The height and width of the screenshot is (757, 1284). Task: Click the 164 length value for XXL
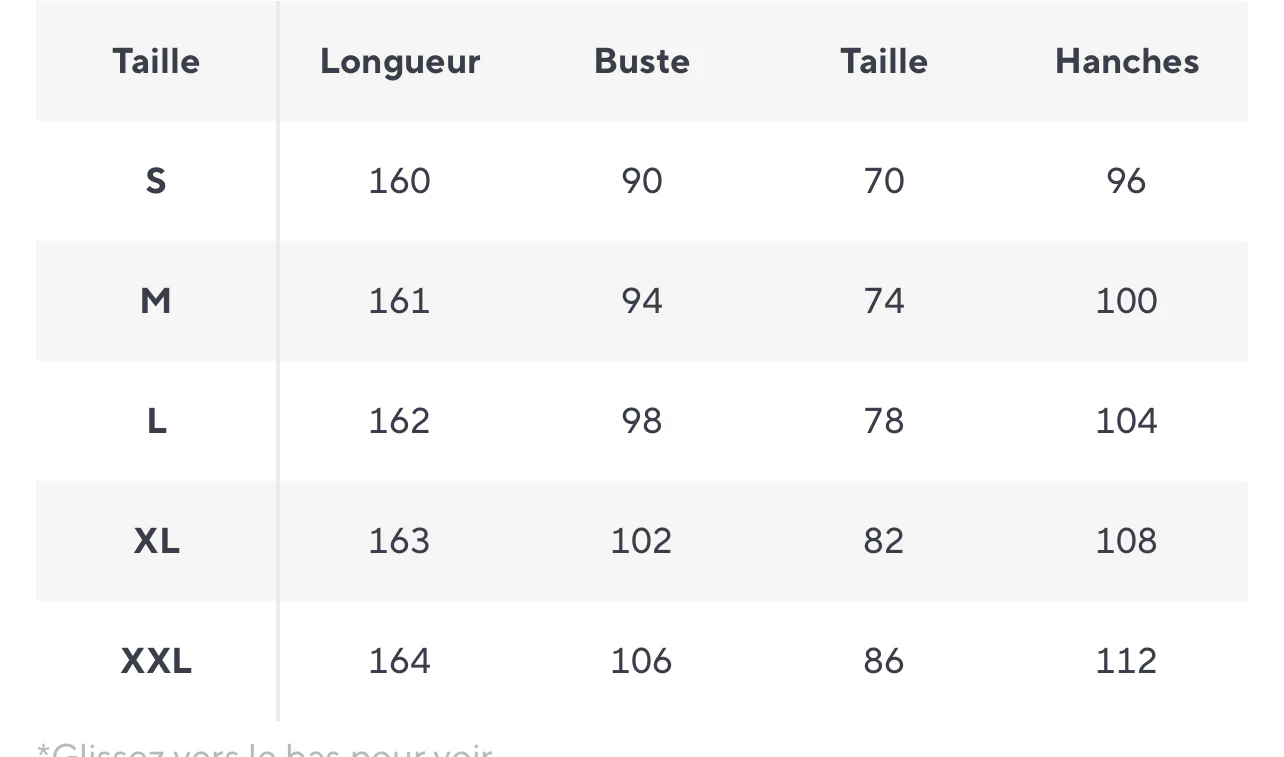pyautogui.click(x=400, y=661)
